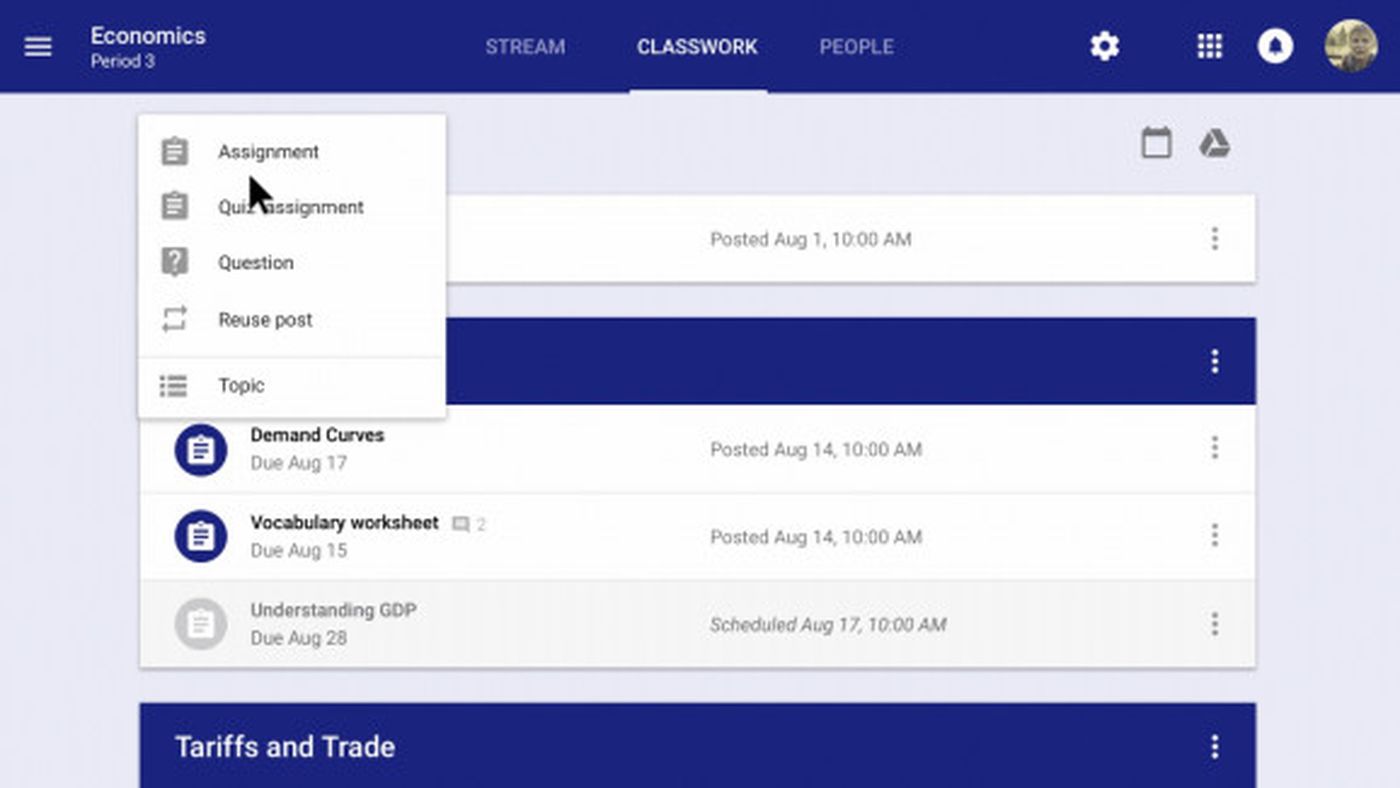Open the class settings gear
Viewport: 1400px width, 788px height.
pyautogui.click(x=1104, y=46)
